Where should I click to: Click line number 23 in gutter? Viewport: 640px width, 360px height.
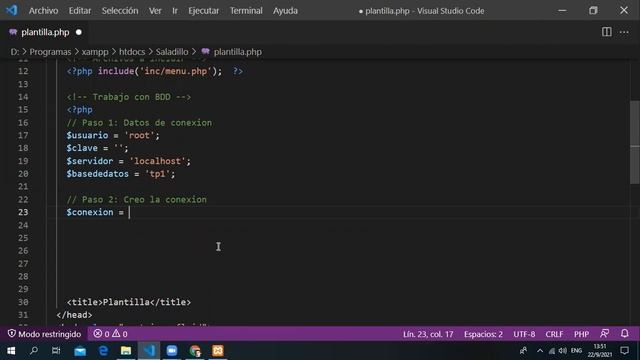coord(23,212)
